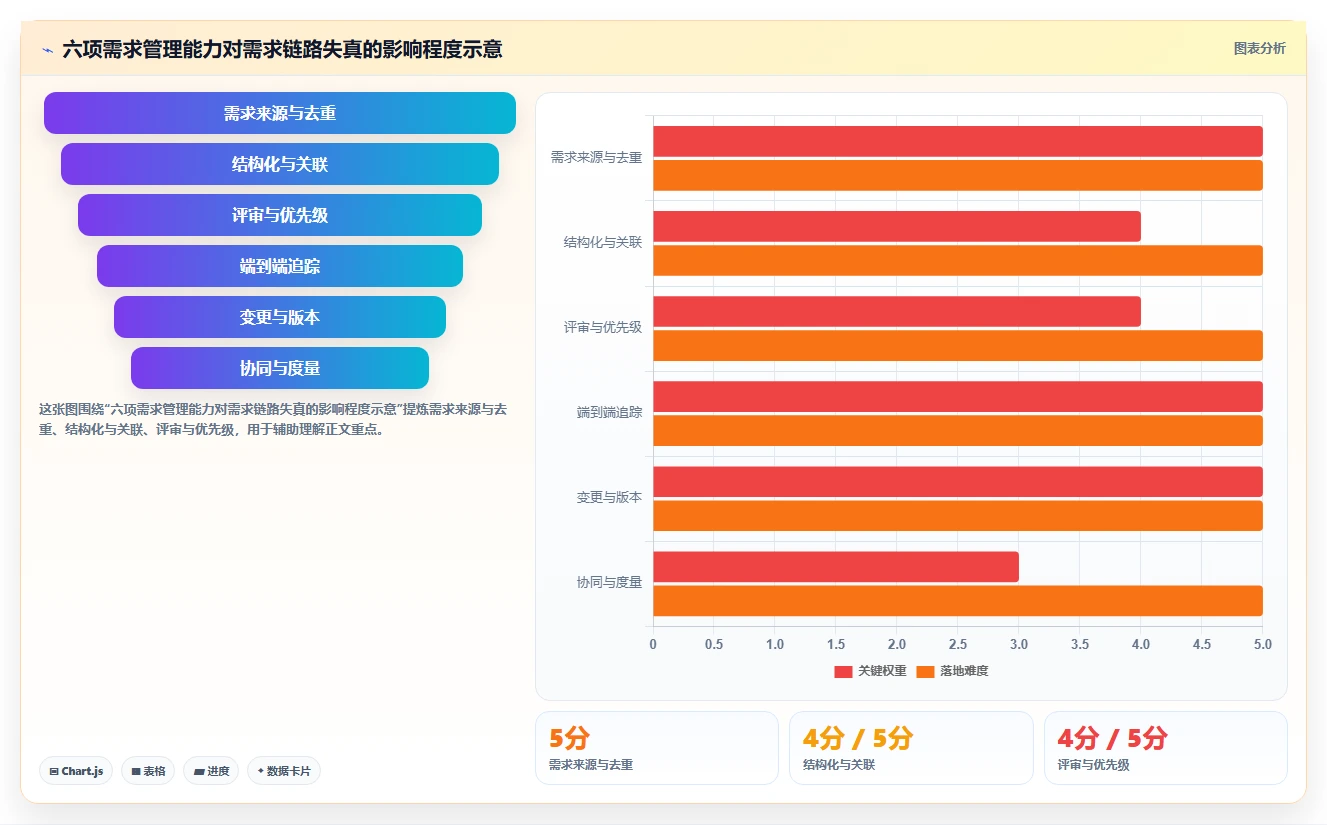Click the x-axis tick value 2.5
The width and height of the screenshot is (1327, 825).
(958, 644)
